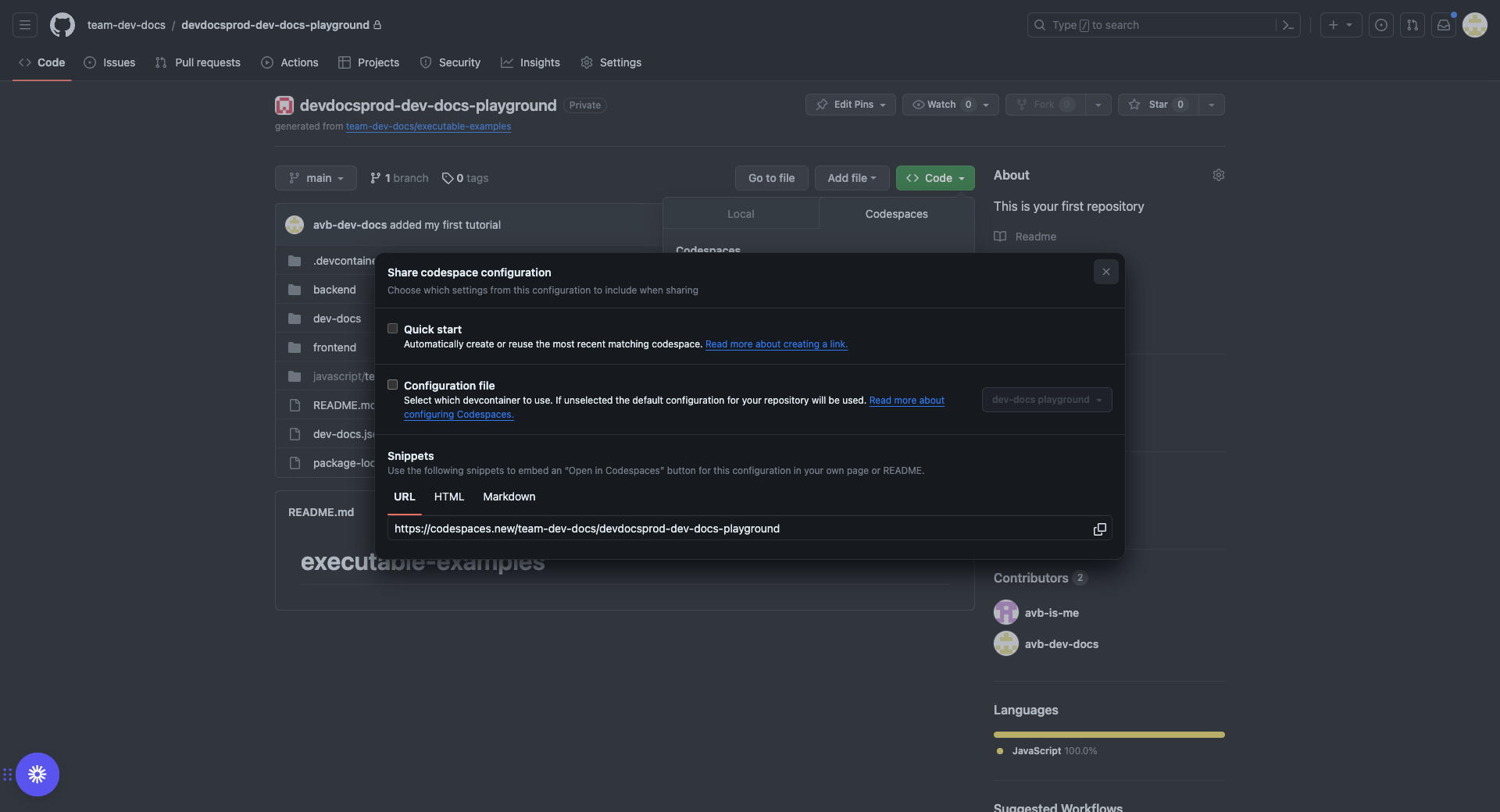Click the GitHub logo home icon

[62, 25]
